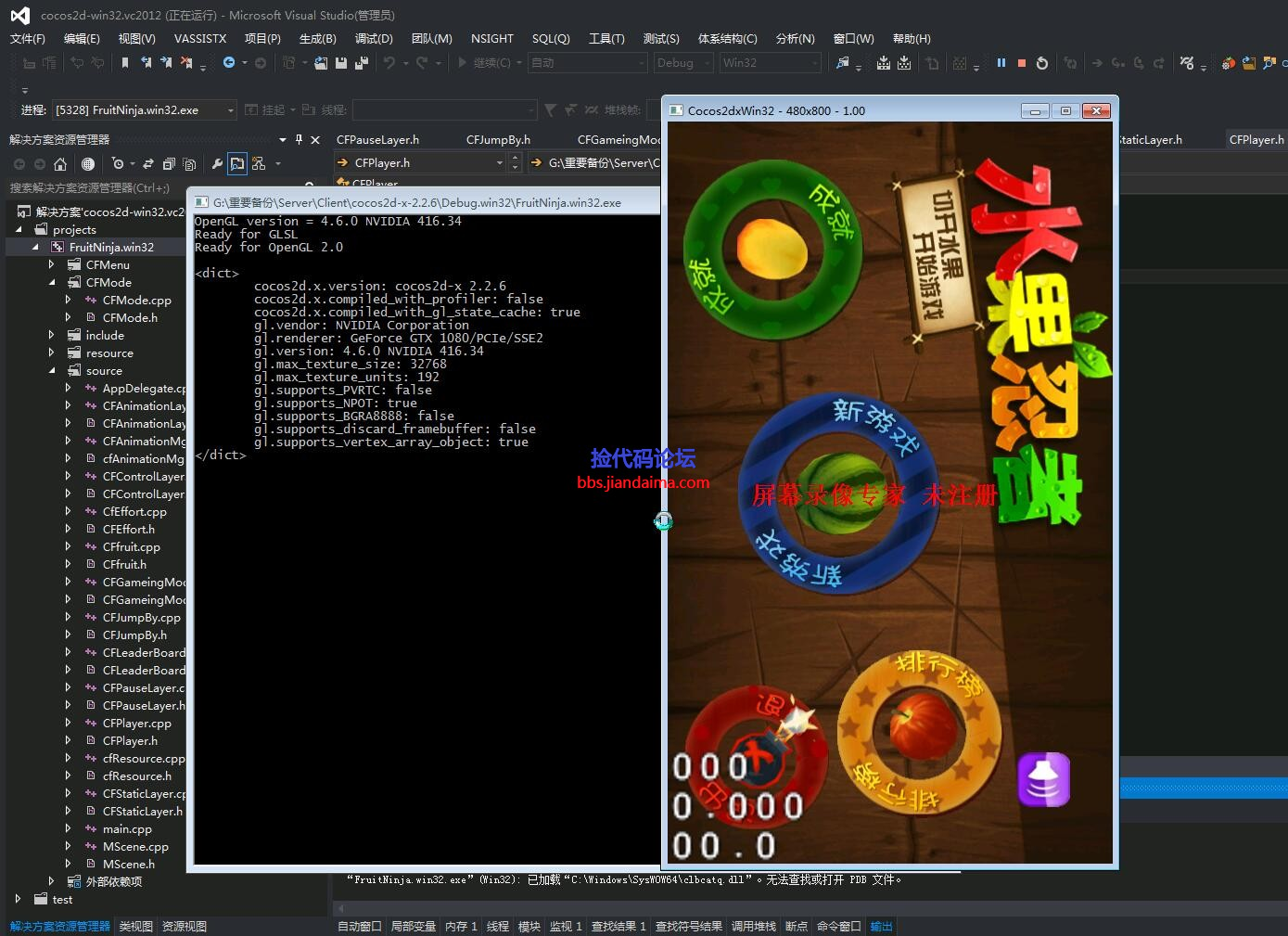Pause debugging with the break-all button

(x=1001, y=62)
